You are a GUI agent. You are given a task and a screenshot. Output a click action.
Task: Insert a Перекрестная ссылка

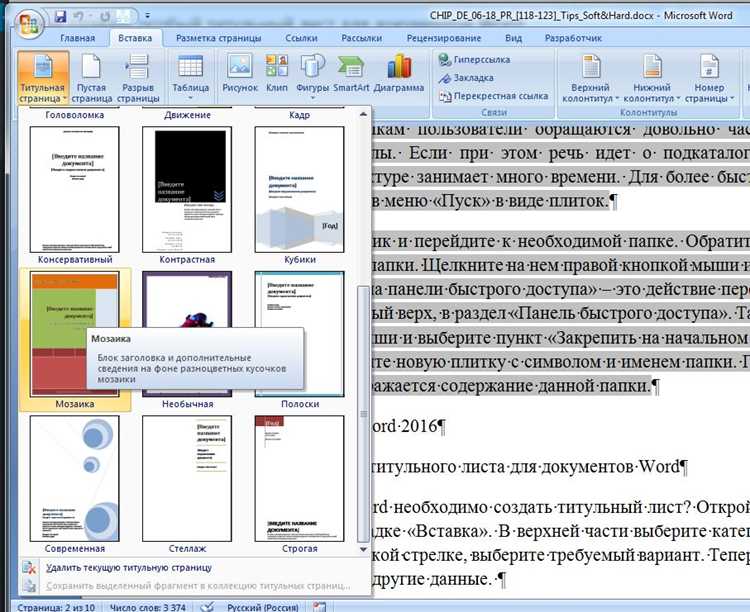tap(494, 96)
